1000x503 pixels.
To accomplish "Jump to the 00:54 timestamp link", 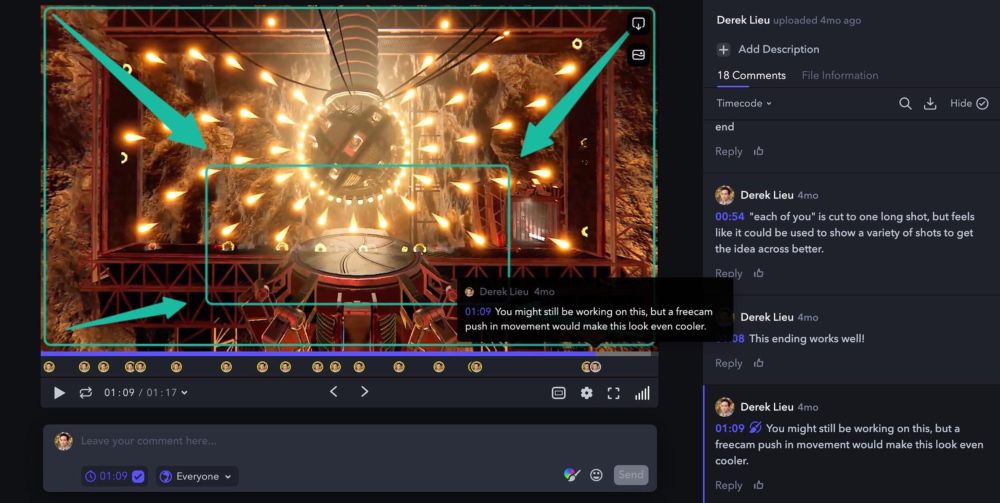I will [729, 217].
